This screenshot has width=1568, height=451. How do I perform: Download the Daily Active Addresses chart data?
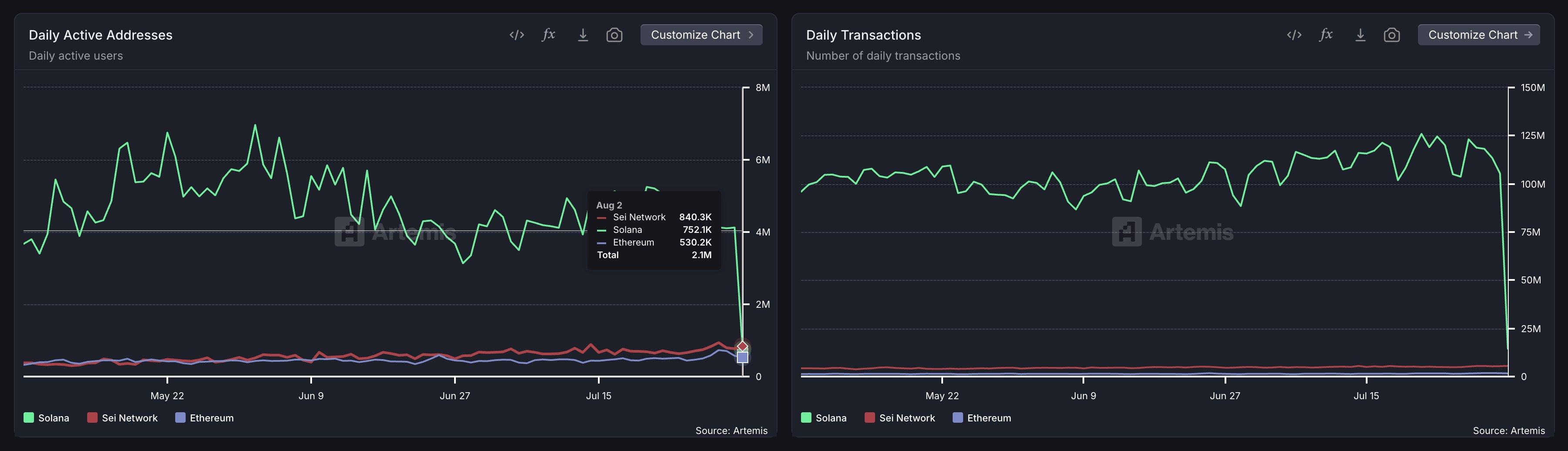click(583, 35)
